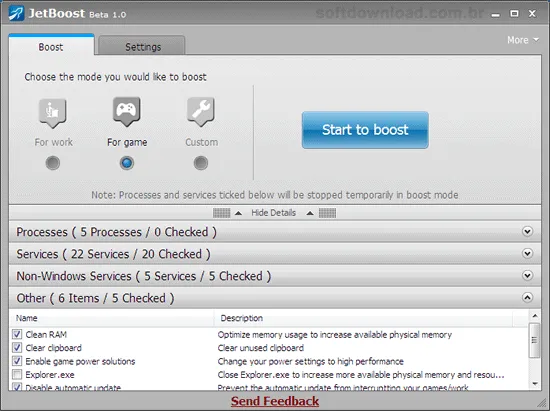Expand the Processes section chevron
Image resolution: width=550 pixels, height=411 pixels.
click(x=527, y=231)
